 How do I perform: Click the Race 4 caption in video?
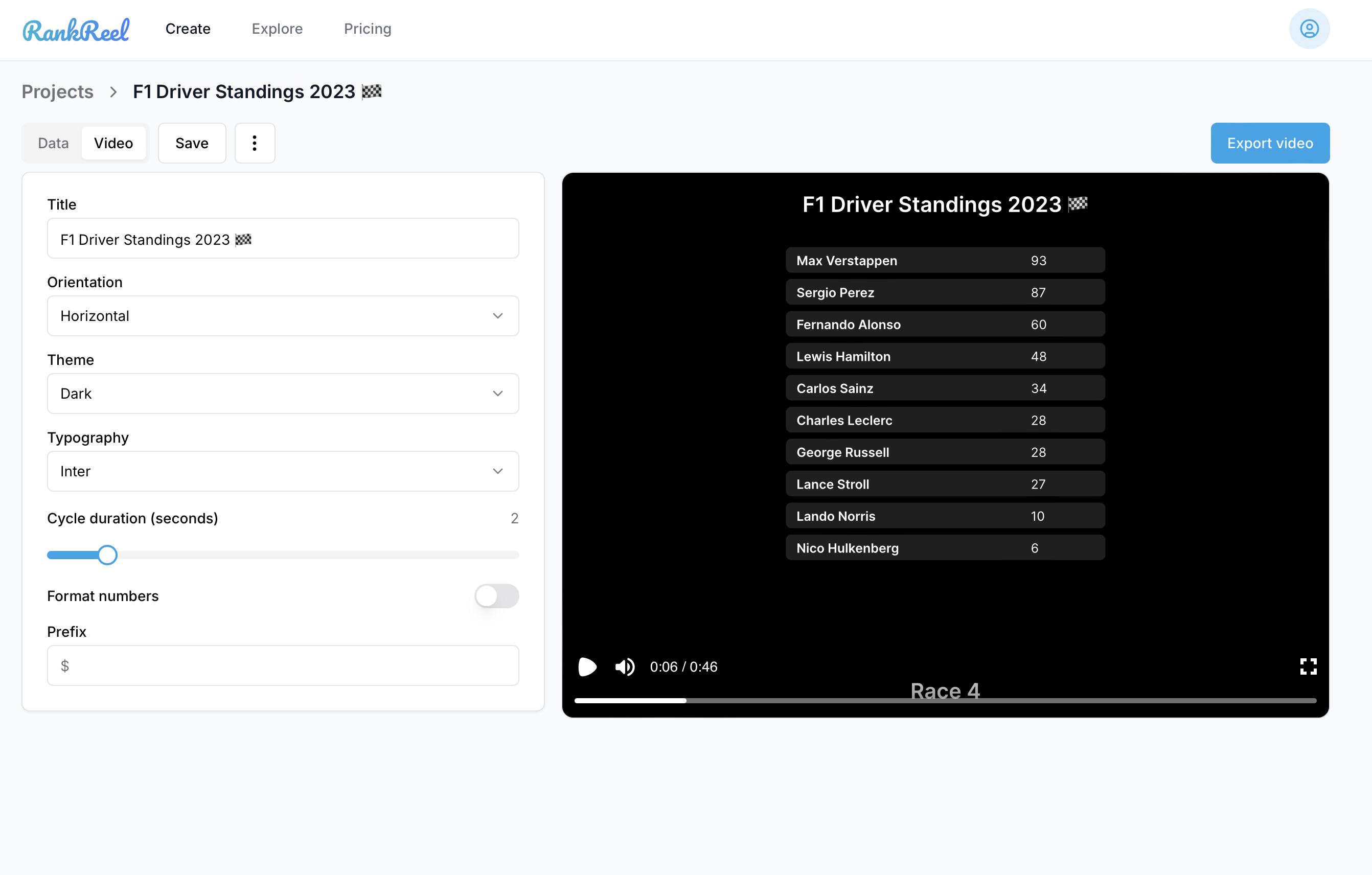945,690
